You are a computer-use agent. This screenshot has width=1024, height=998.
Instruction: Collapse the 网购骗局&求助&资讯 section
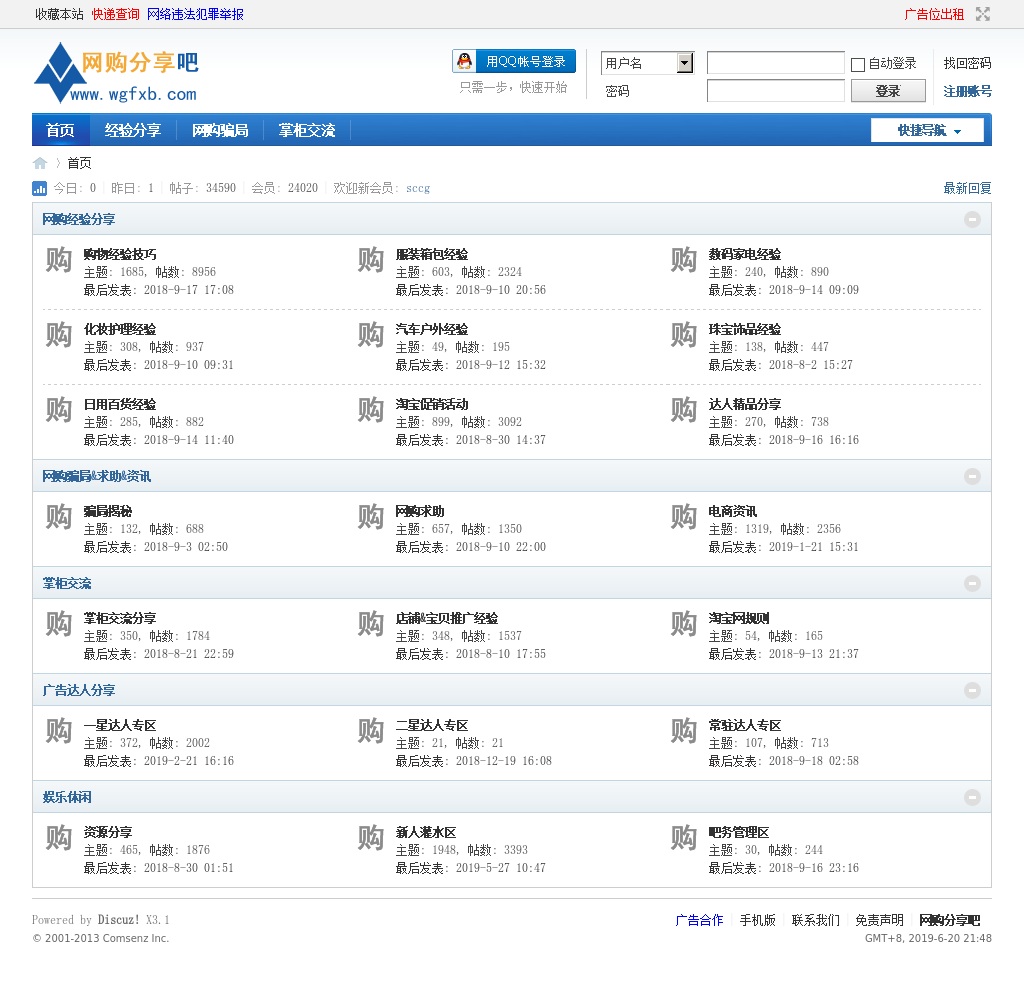(972, 477)
